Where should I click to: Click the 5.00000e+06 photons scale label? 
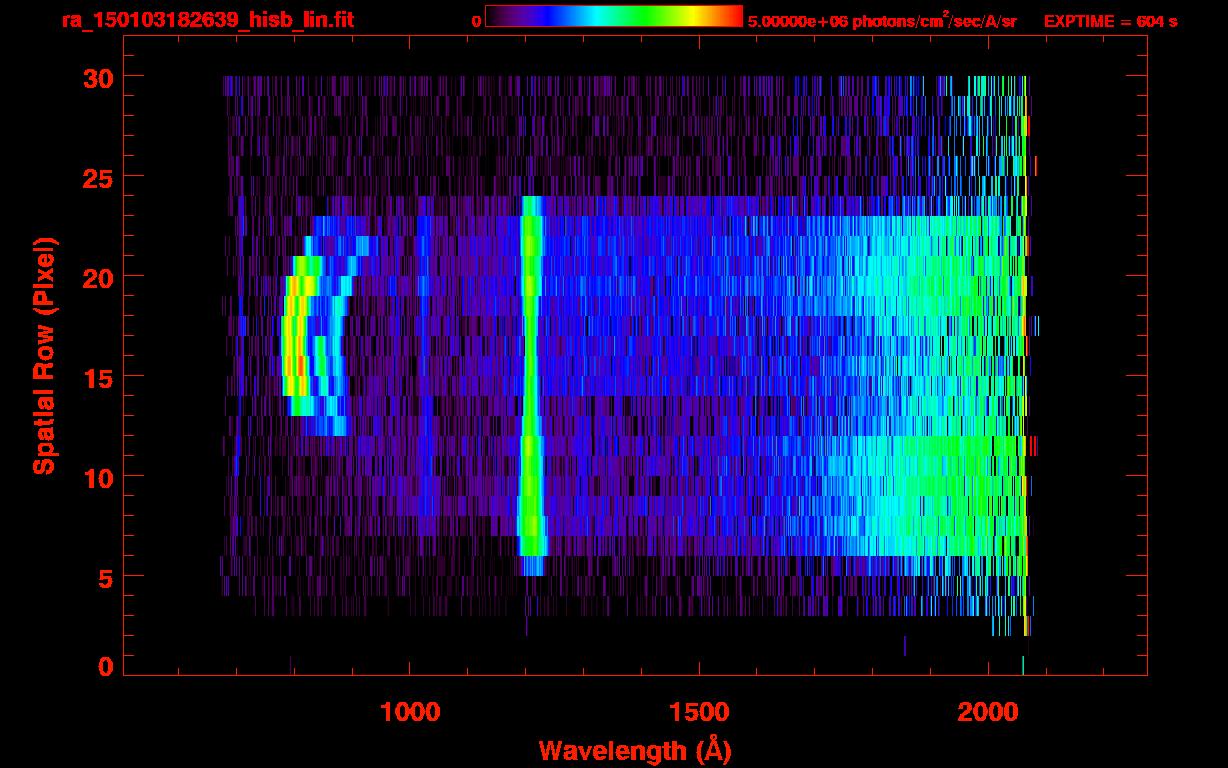[882, 20]
